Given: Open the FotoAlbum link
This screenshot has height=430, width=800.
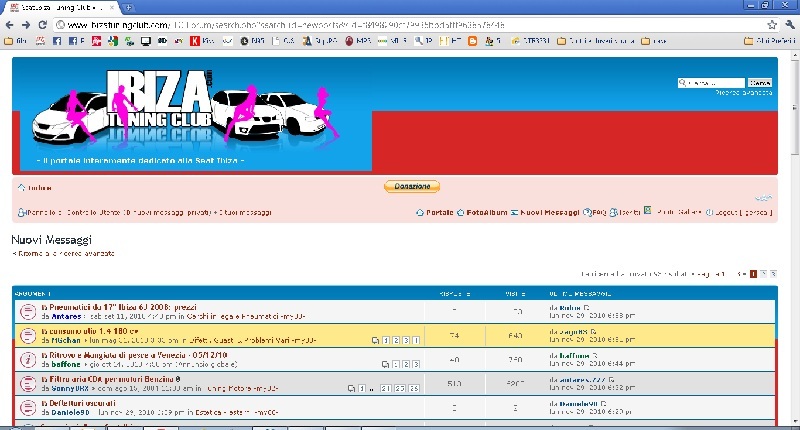Looking at the screenshot, I should [482, 212].
